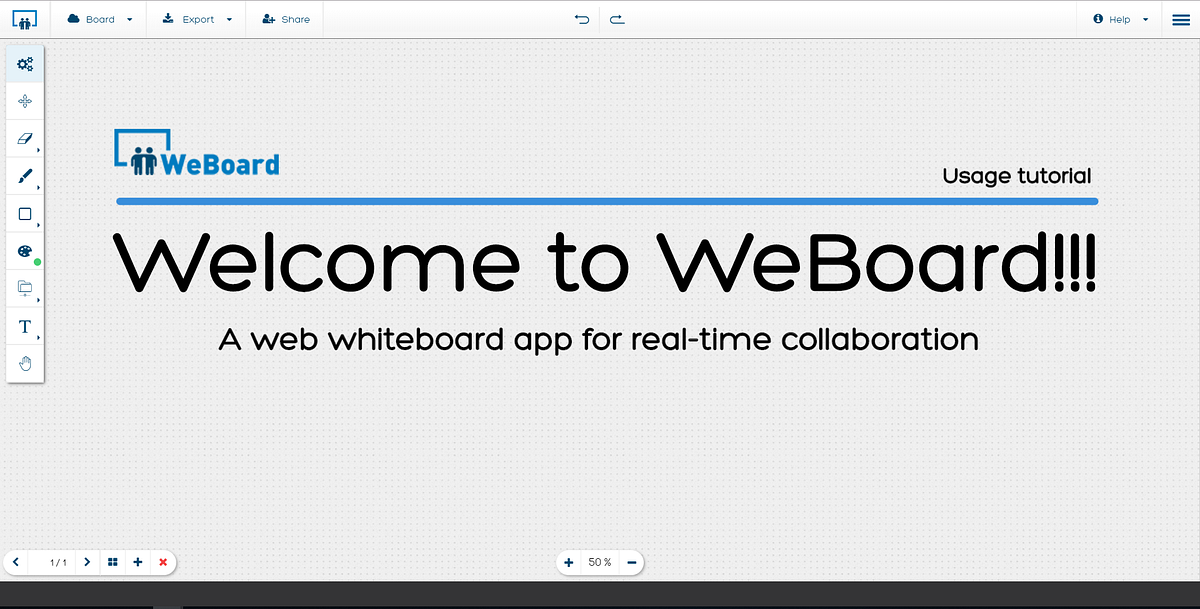Zoom in with the plus button

569,563
